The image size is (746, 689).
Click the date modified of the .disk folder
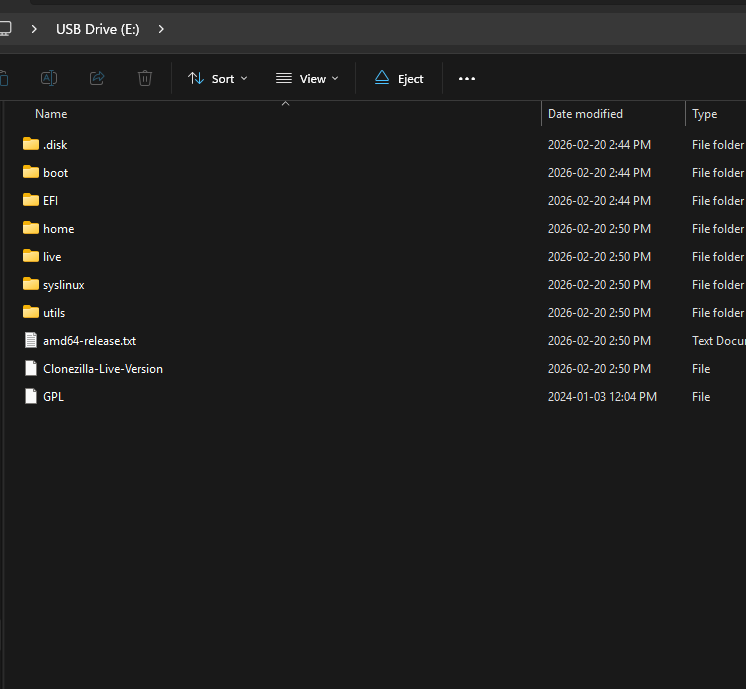(599, 145)
